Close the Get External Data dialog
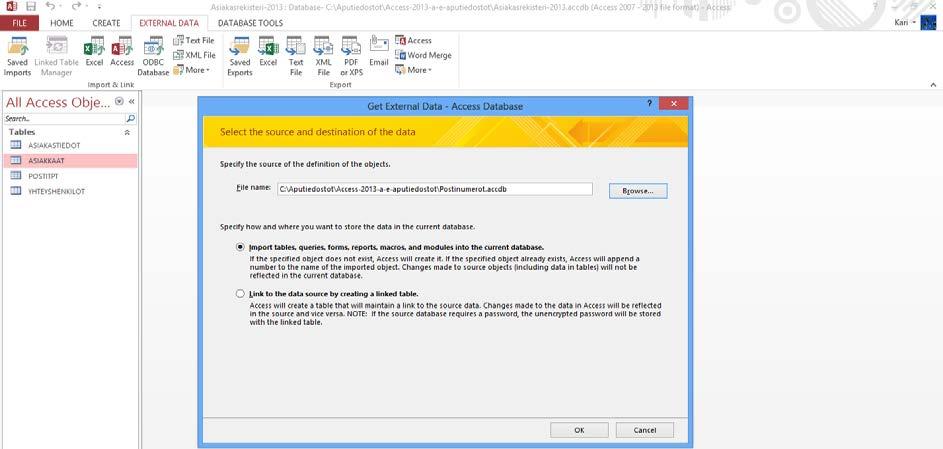This screenshot has height=449, width=943. pyautogui.click(x=674, y=103)
